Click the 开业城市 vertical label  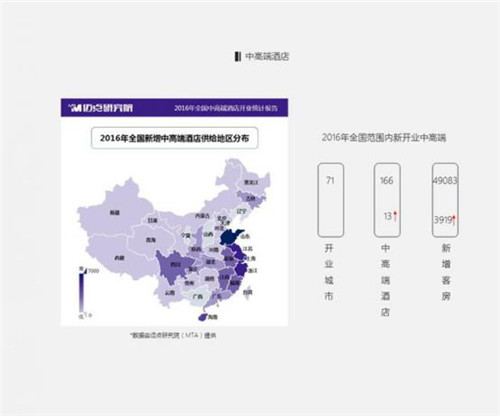[329, 272]
